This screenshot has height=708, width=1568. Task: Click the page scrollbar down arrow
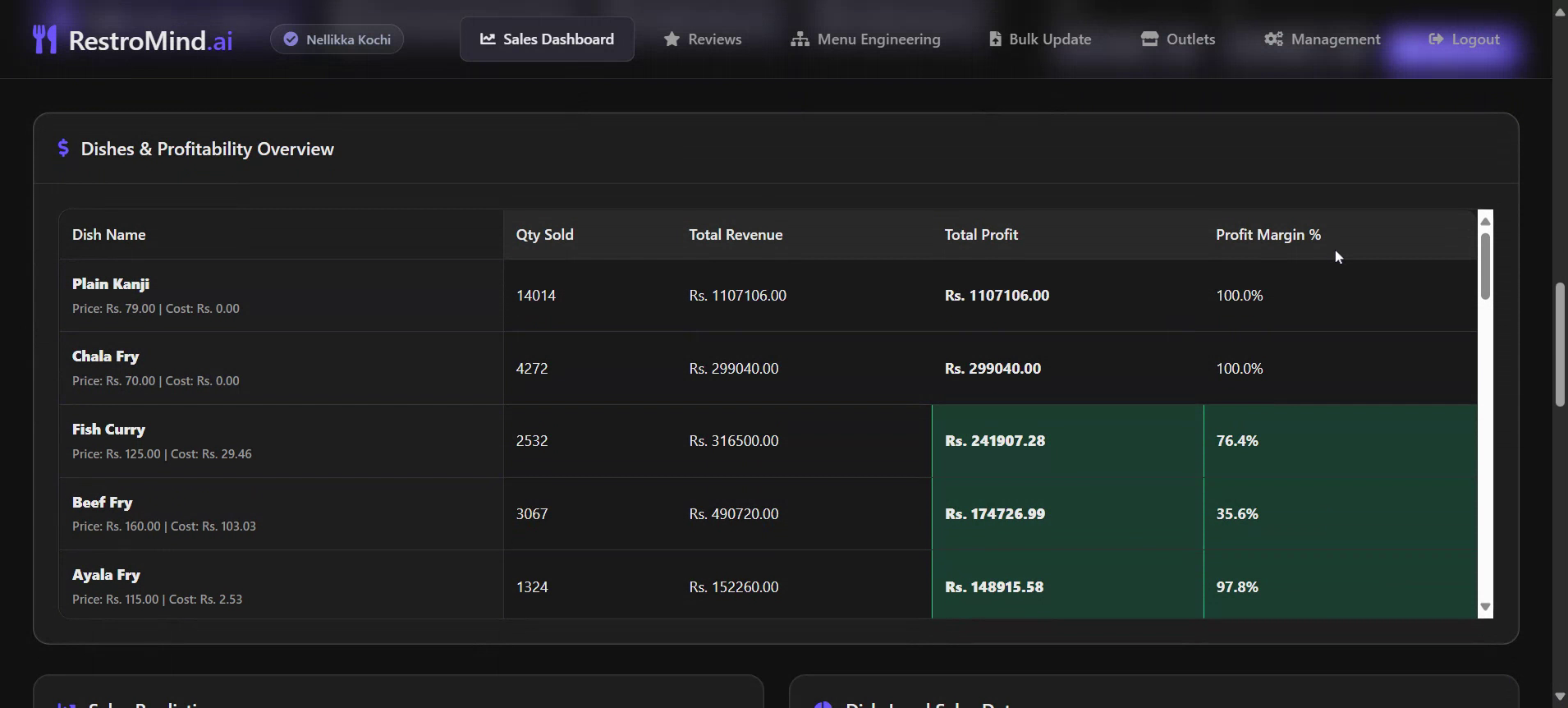(x=1560, y=697)
